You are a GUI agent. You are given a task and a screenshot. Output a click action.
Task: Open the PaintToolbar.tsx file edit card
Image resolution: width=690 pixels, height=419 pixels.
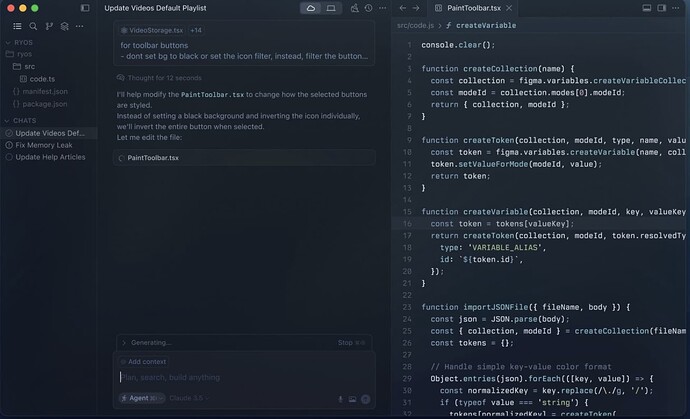(x=244, y=158)
